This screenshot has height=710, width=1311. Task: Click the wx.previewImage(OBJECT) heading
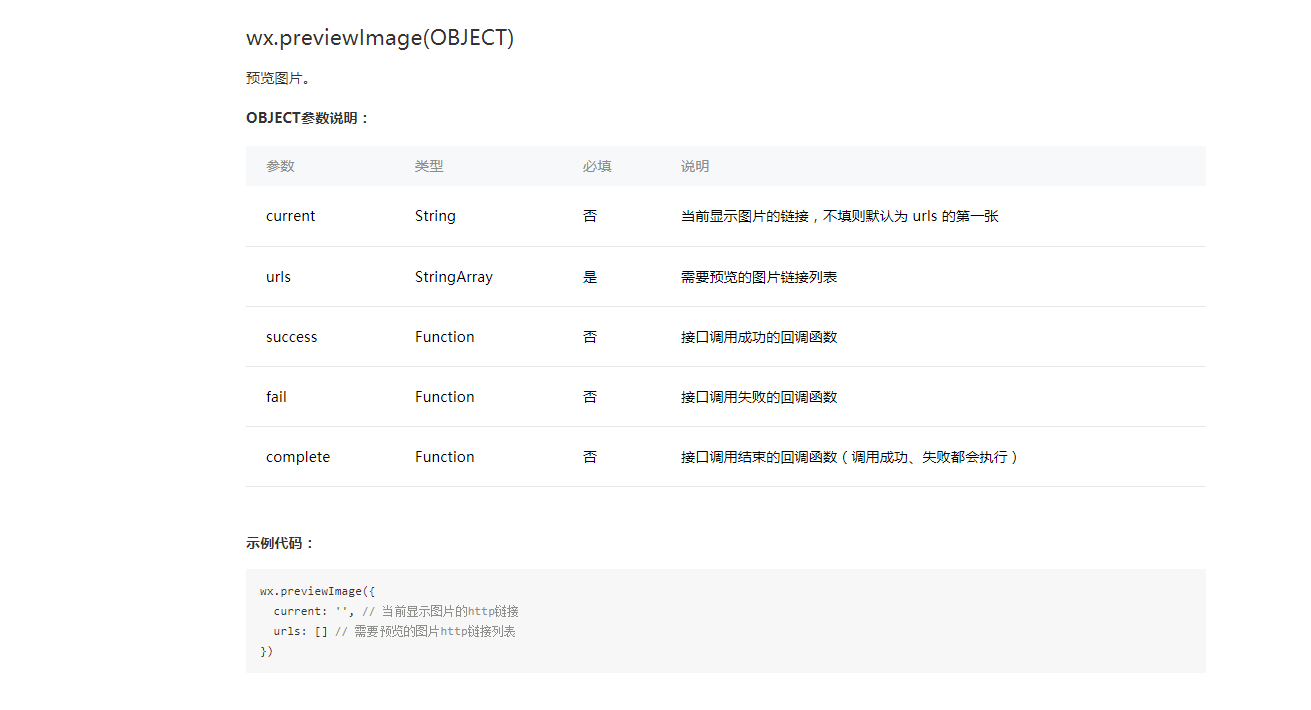[x=379, y=38]
